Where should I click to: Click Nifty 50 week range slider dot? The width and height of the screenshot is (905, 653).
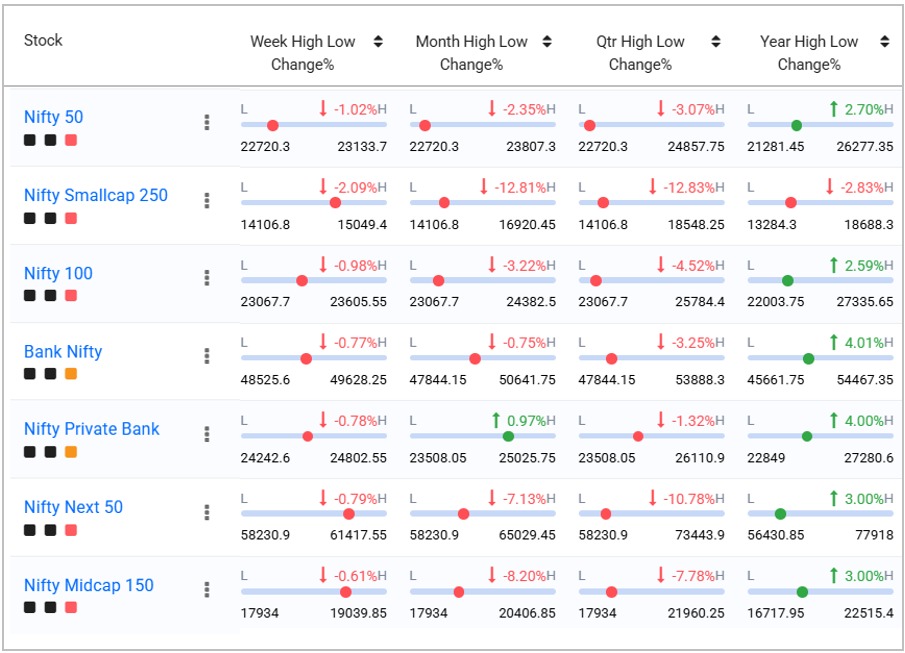[x=273, y=125]
